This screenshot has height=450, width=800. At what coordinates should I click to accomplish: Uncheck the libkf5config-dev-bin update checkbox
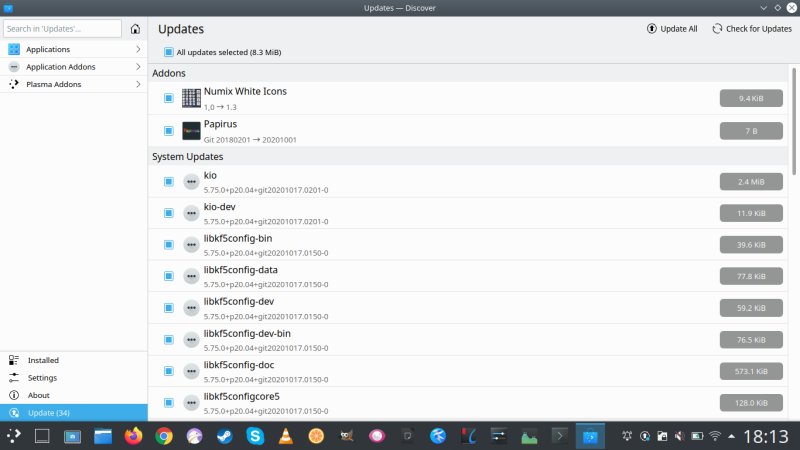pos(168,339)
